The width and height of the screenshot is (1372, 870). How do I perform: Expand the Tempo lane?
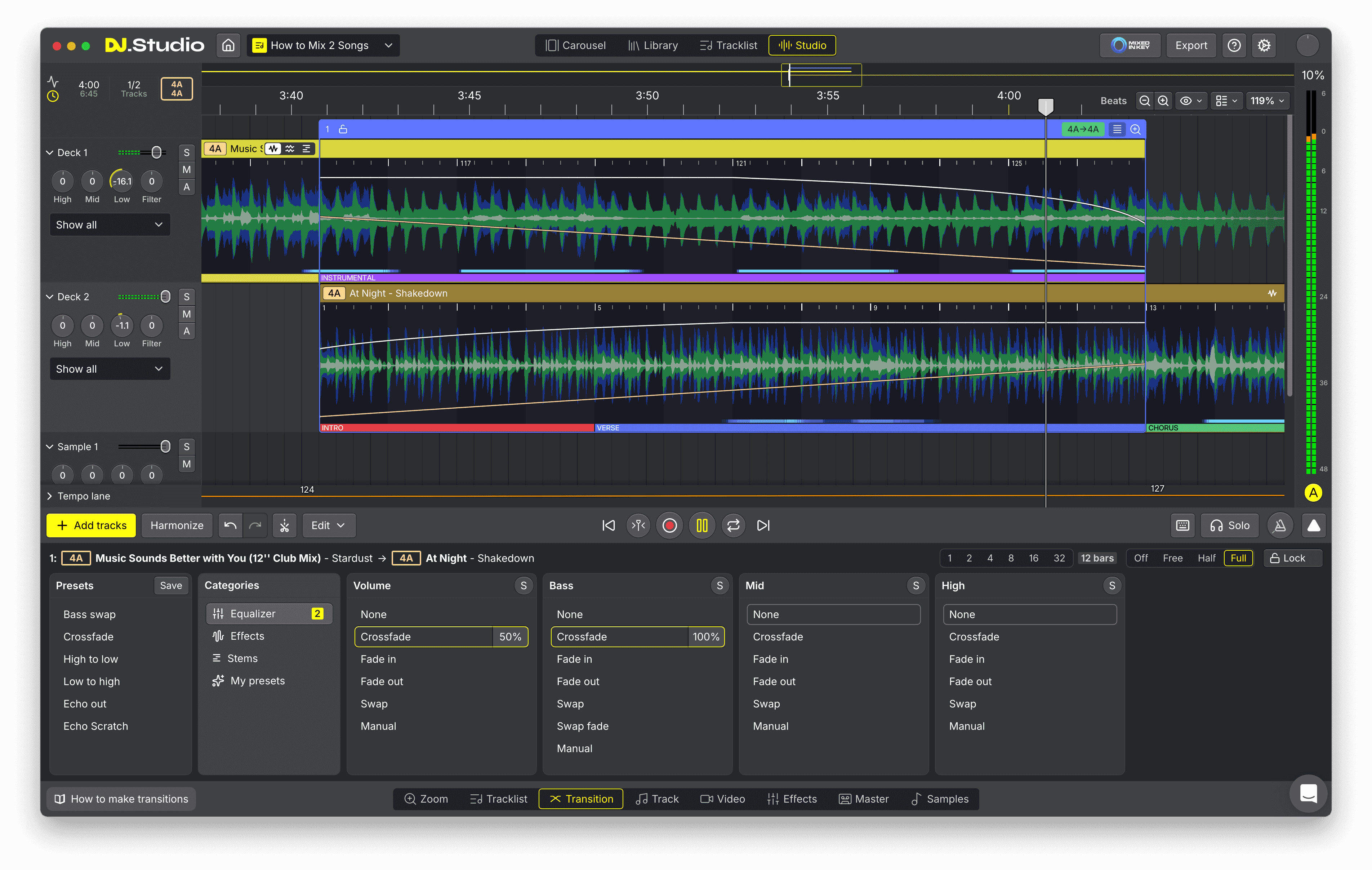coord(50,496)
